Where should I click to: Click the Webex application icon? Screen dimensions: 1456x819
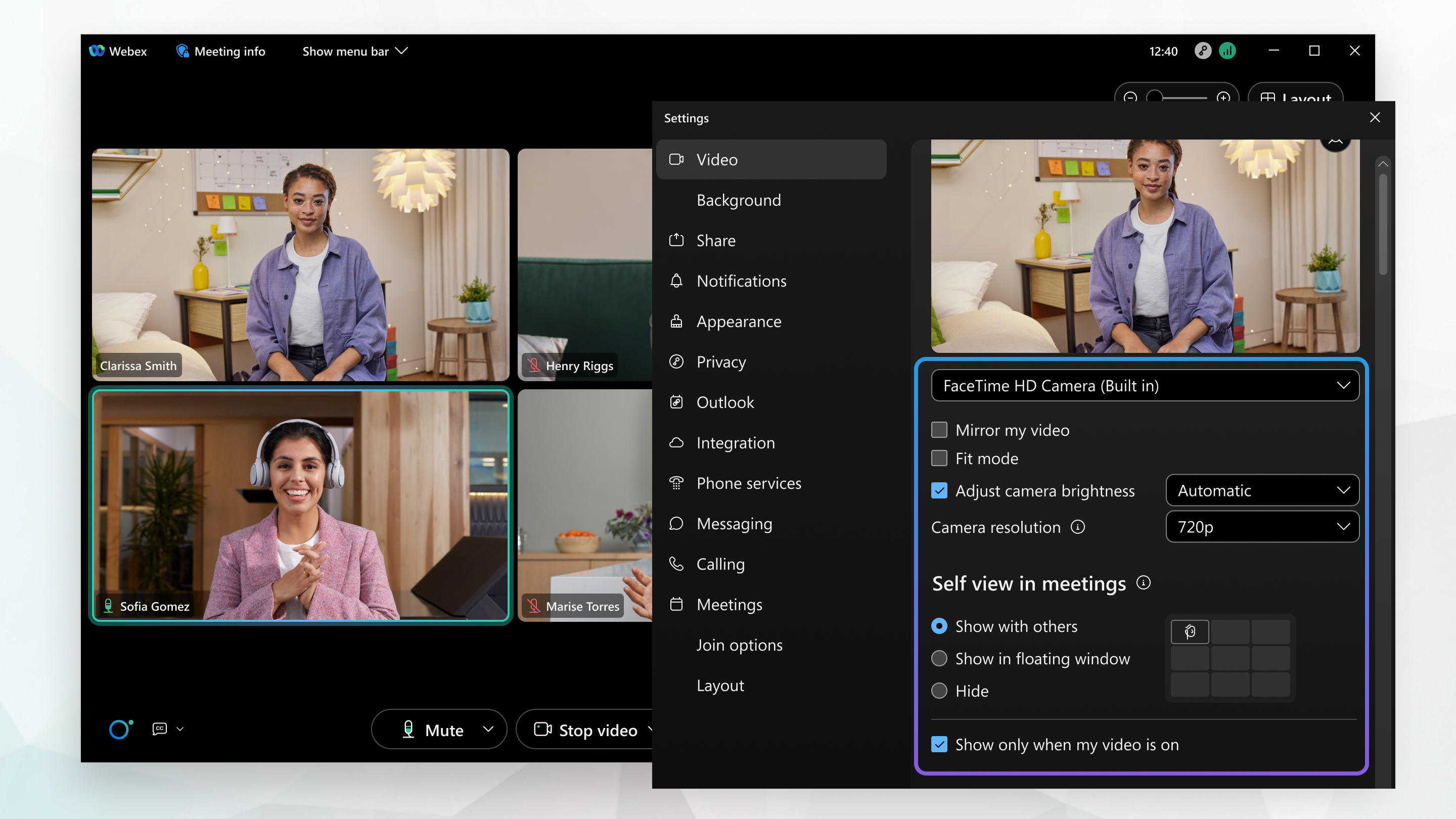point(98,50)
